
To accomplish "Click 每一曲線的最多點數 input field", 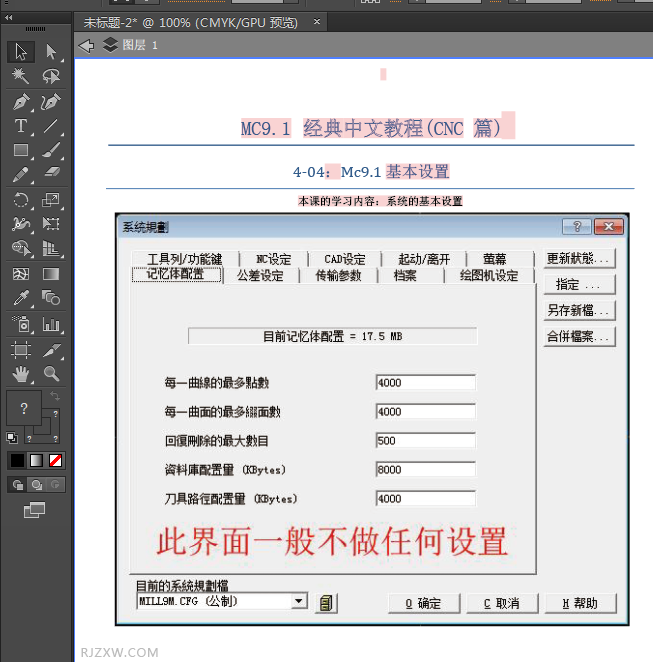I will [x=425, y=383].
